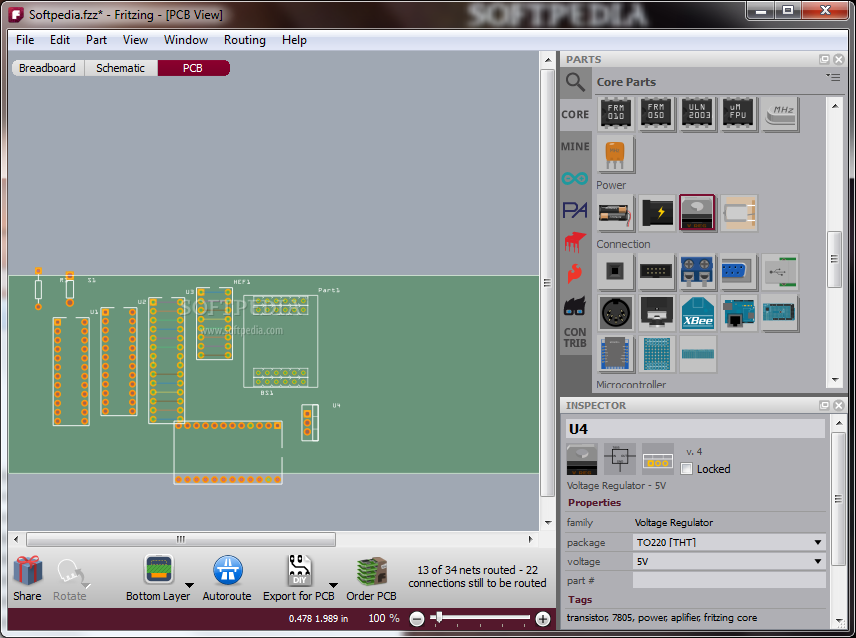The height and width of the screenshot is (638, 856).
Task: Select the pin header connection part
Action: tap(656, 271)
